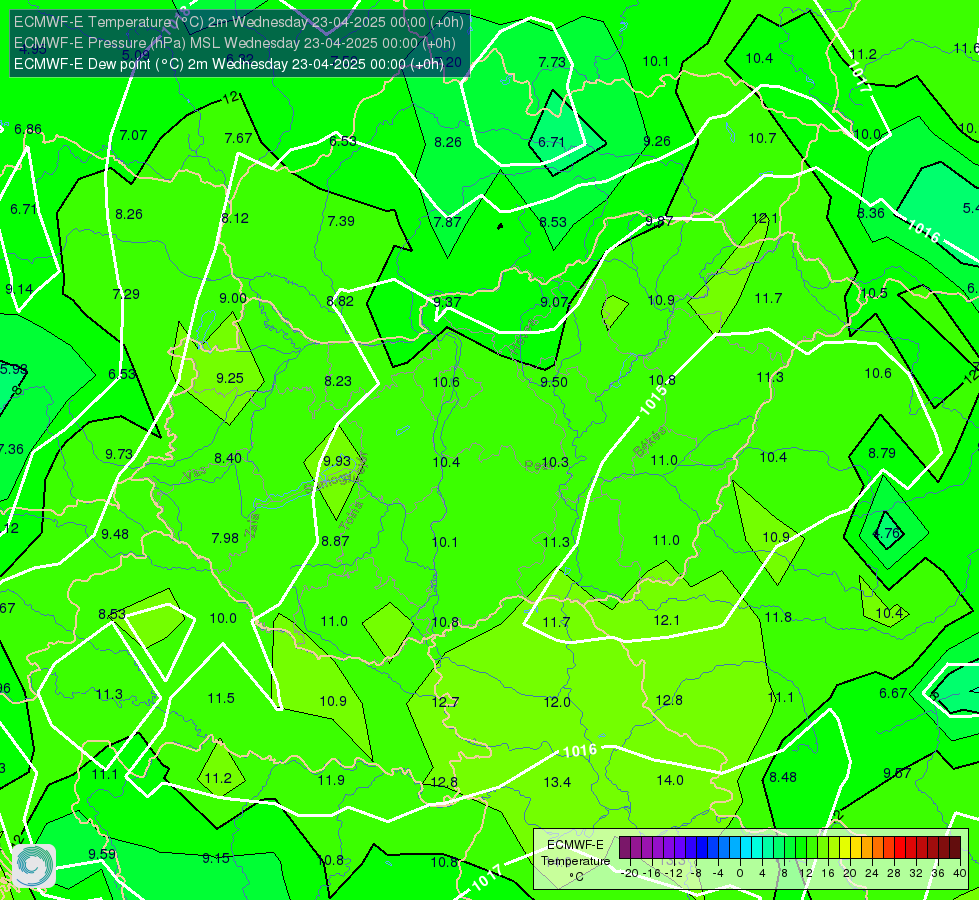Image resolution: width=979 pixels, height=900 pixels.
Task: Click the 9.07 temperature value
Action: 554,302
